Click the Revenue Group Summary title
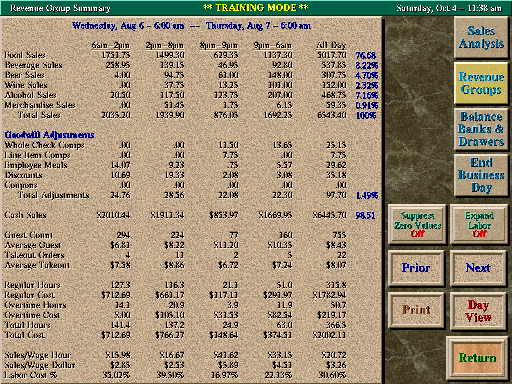 pyautogui.click(x=60, y=8)
